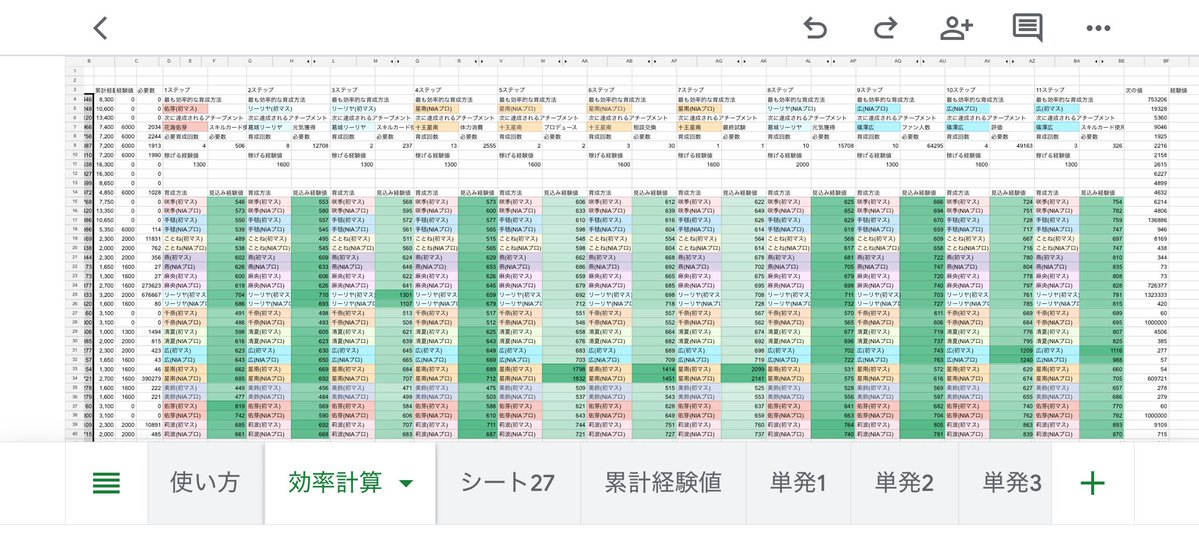Select the column BF header
Image resolution: width=1199 pixels, height=554 pixels.
click(1166, 60)
